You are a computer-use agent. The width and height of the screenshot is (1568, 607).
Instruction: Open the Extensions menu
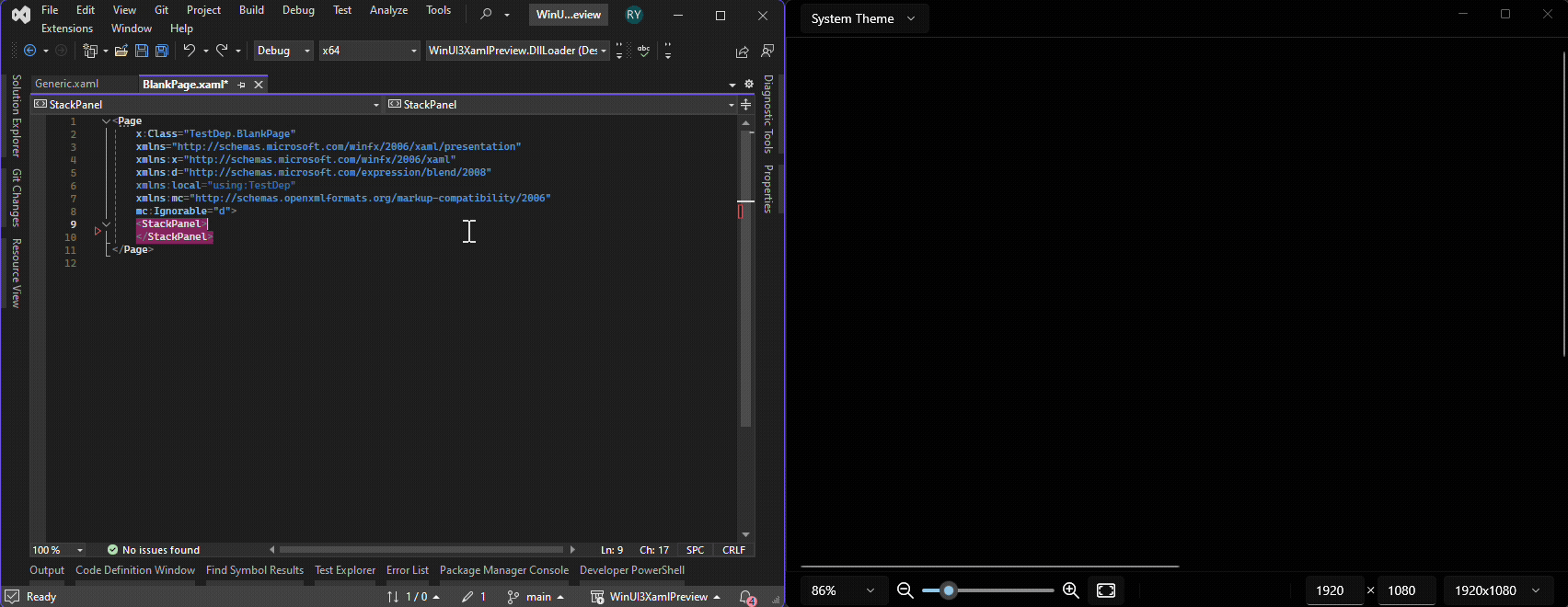click(x=67, y=29)
